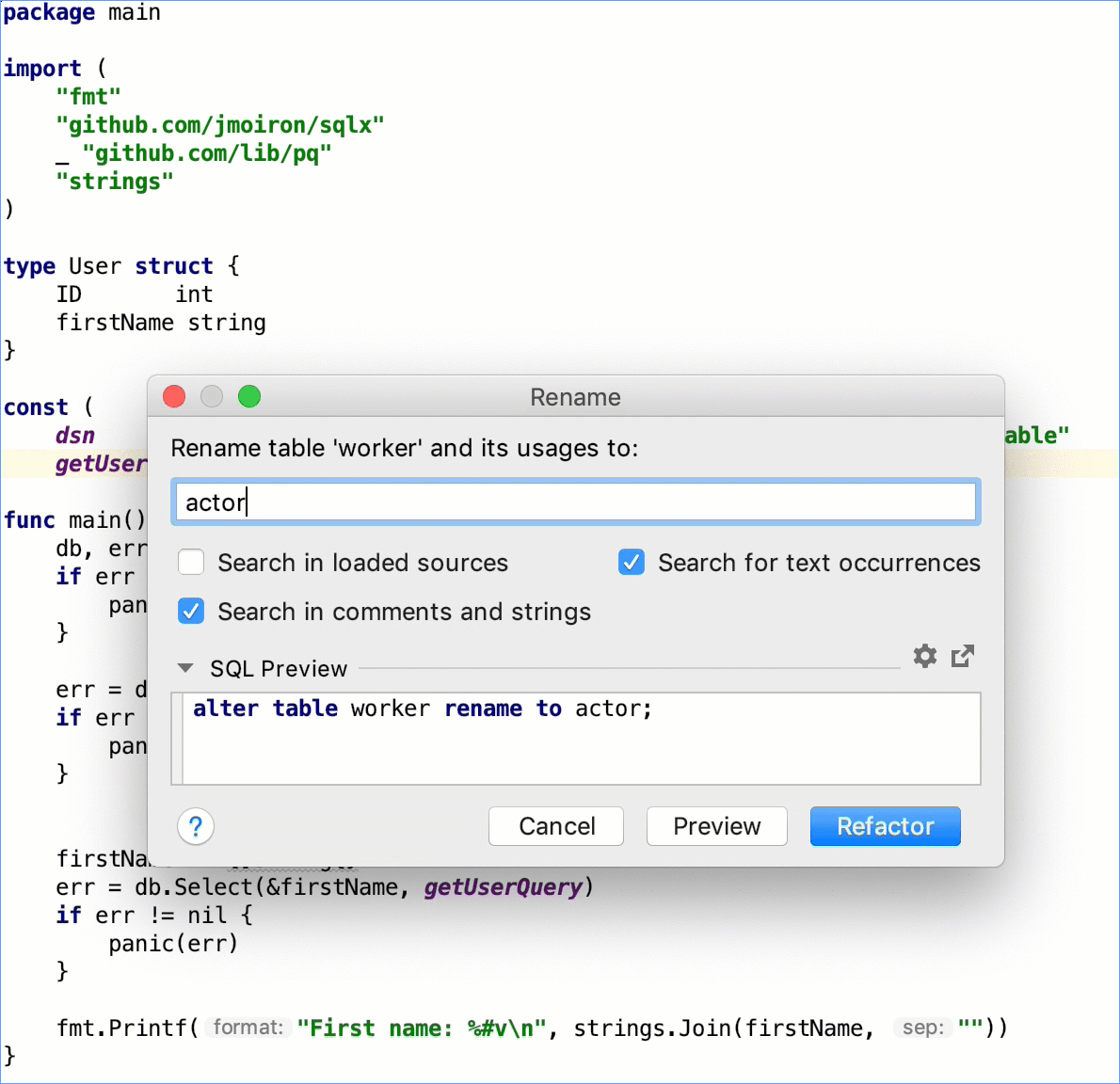Uncheck Search in comments and strings

[x=191, y=612]
